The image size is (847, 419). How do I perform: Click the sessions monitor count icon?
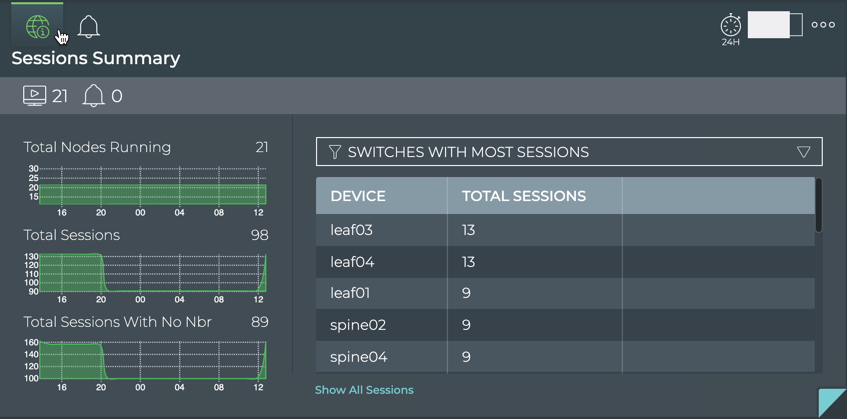(34, 96)
